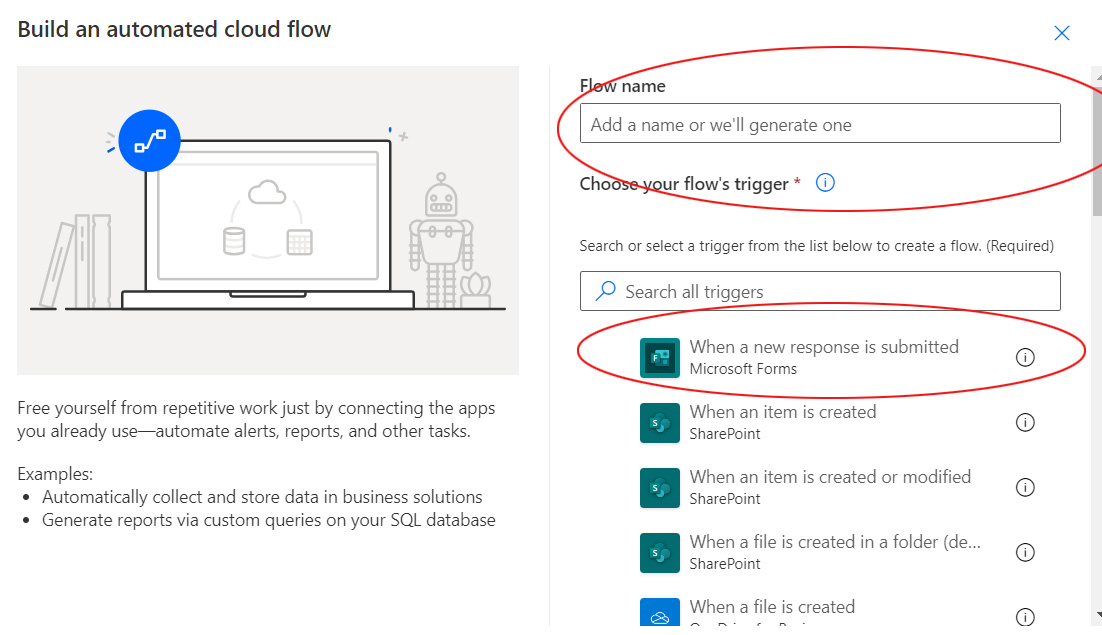This screenshot has height=635, width=1102.
Task: Close the 'Build an automated cloud flow' dialog
Action: coord(1062,33)
